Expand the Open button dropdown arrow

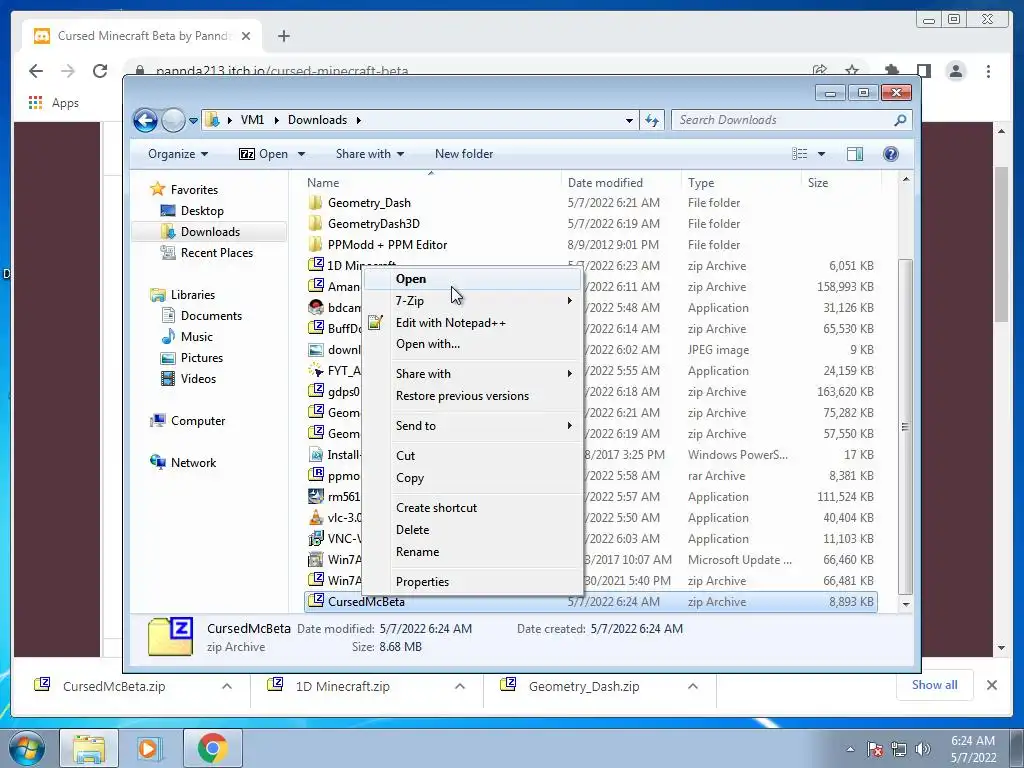click(301, 154)
